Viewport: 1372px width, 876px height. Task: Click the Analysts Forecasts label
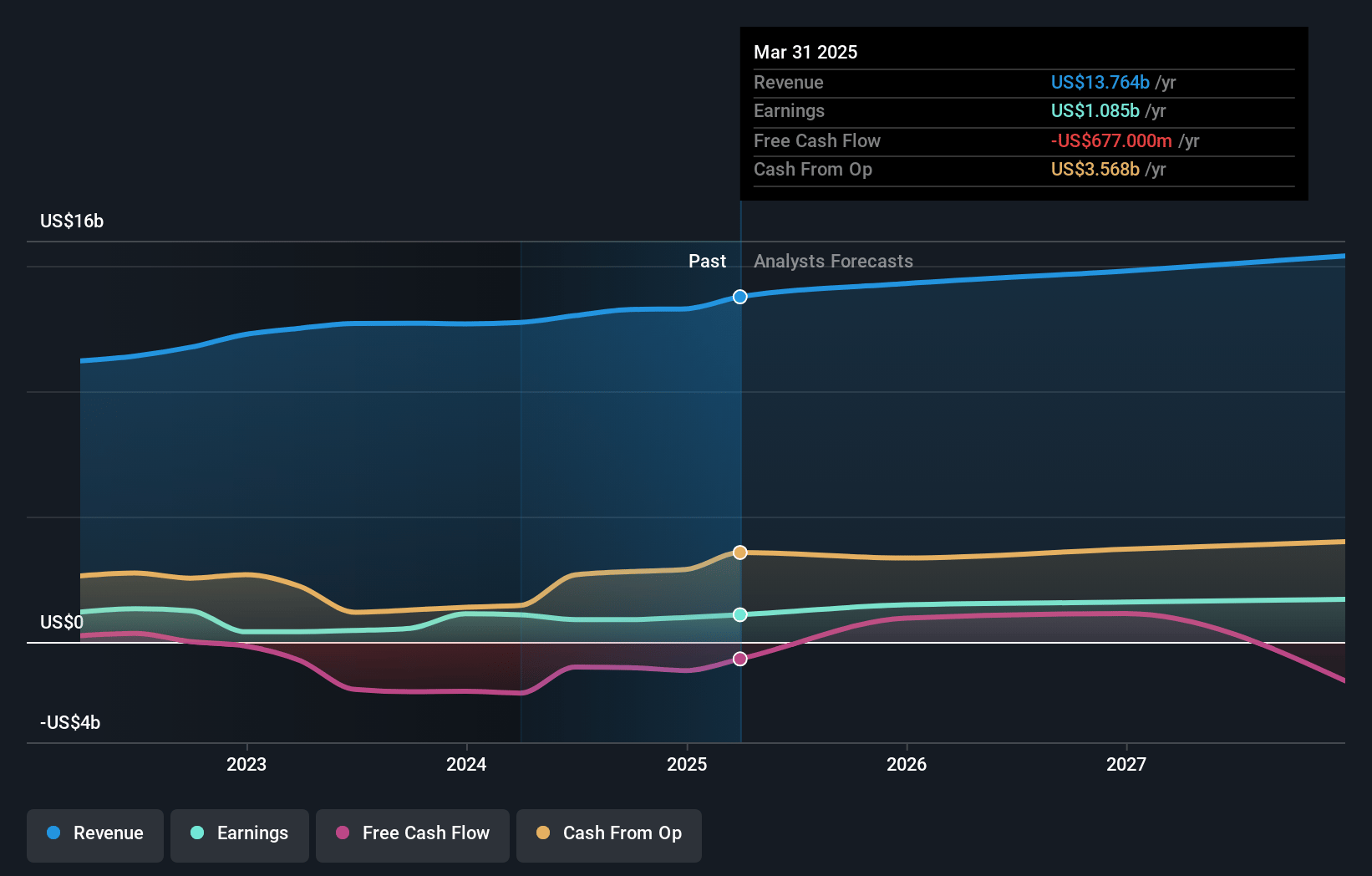pyautogui.click(x=833, y=261)
